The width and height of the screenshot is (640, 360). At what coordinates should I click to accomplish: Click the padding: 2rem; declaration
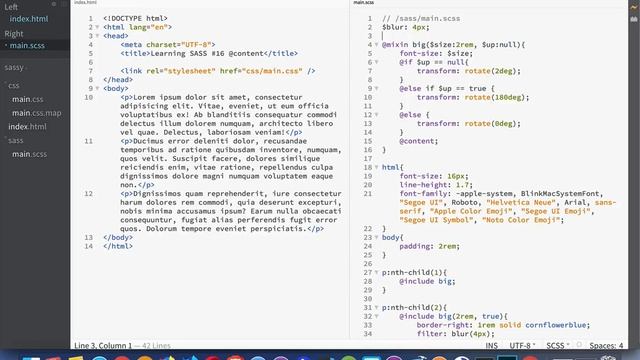(x=429, y=247)
